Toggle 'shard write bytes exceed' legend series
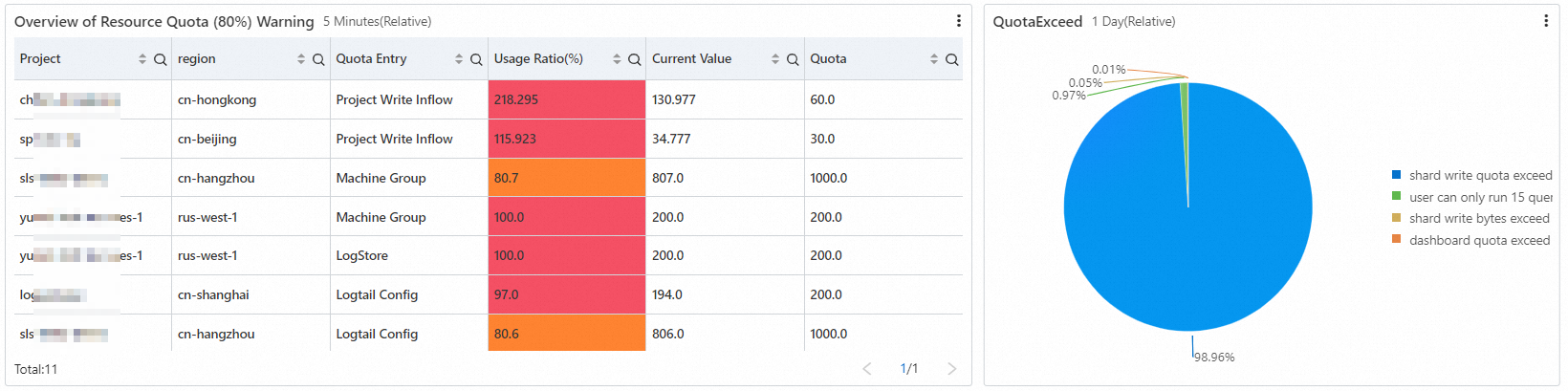1568x391 pixels. [1478, 218]
